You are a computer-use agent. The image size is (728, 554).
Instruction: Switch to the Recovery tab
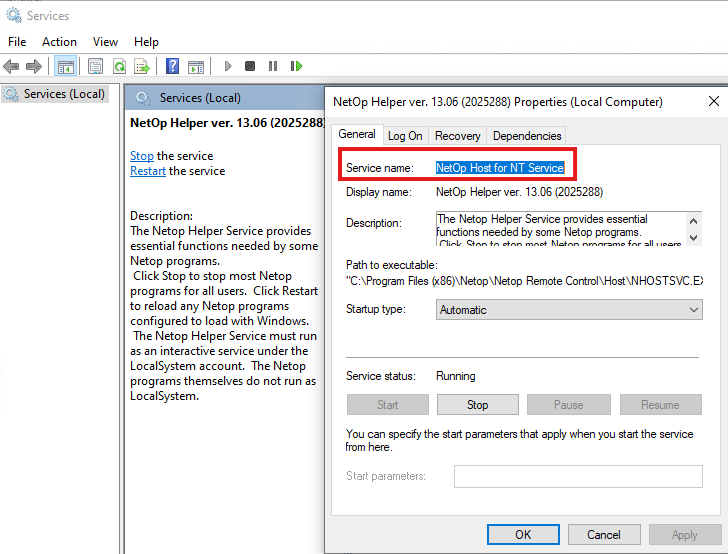[458, 136]
